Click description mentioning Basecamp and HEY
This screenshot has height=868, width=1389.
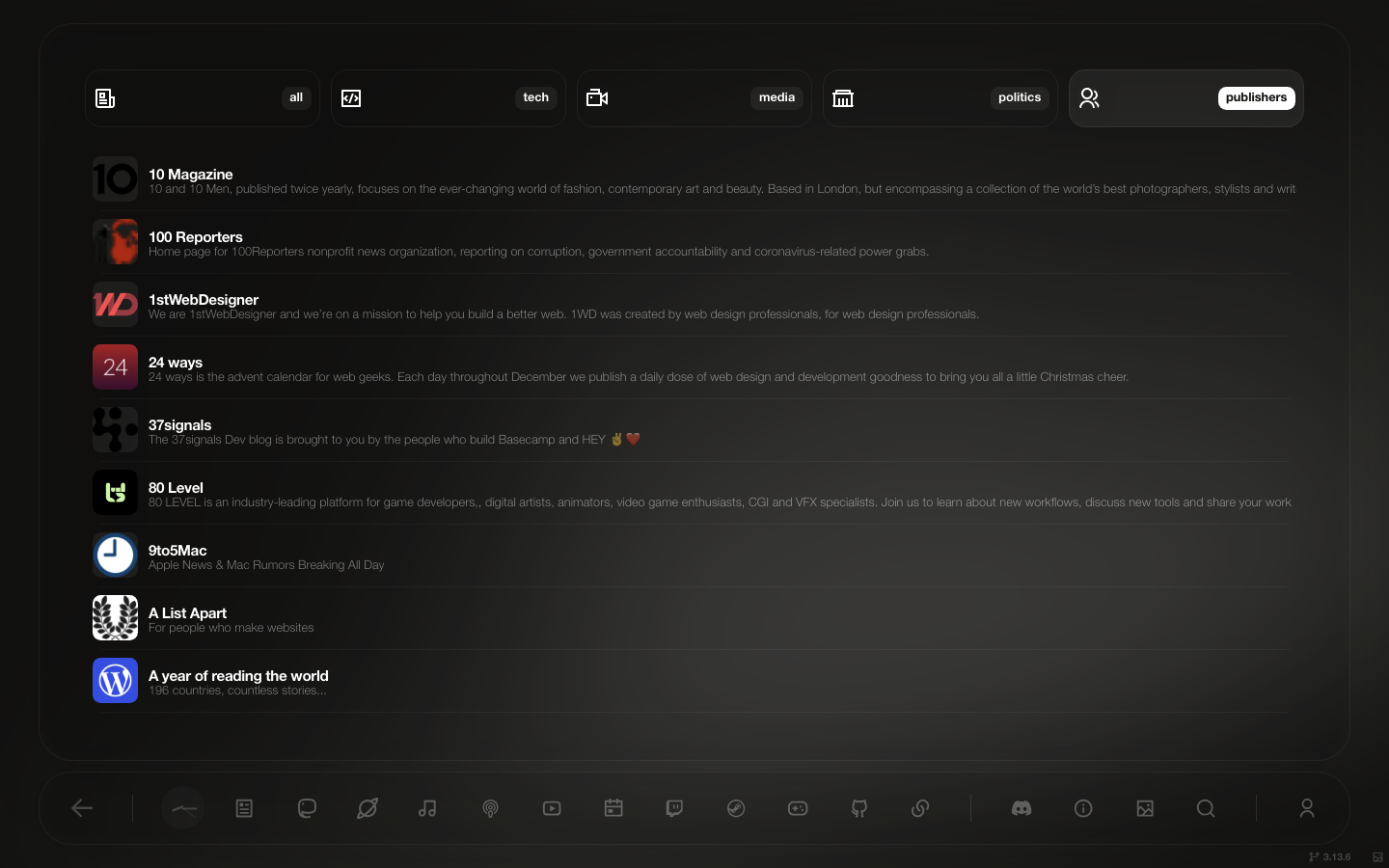coord(395,440)
